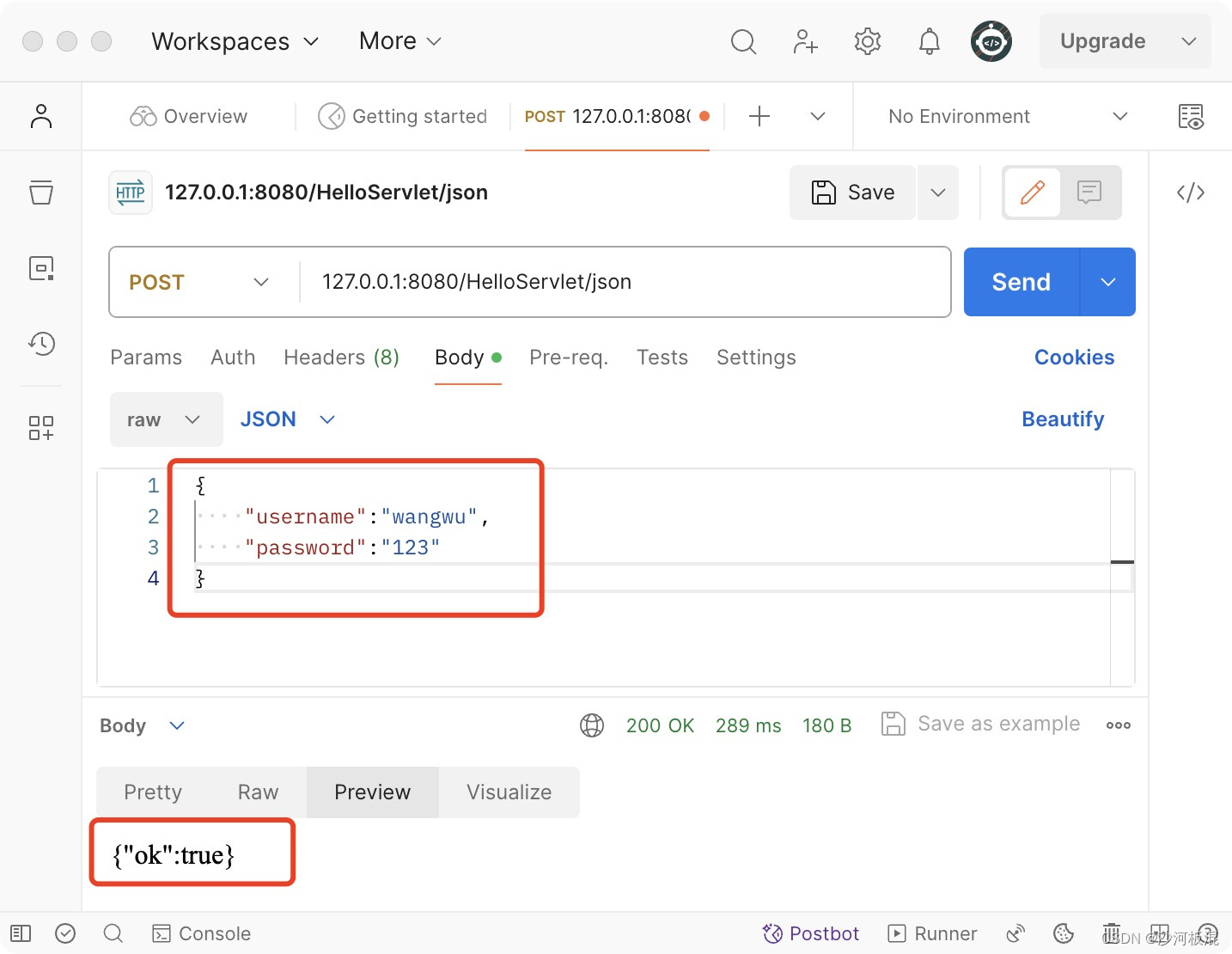Select the Tests tab
Viewport: 1232px width, 954px height.
click(x=662, y=358)
